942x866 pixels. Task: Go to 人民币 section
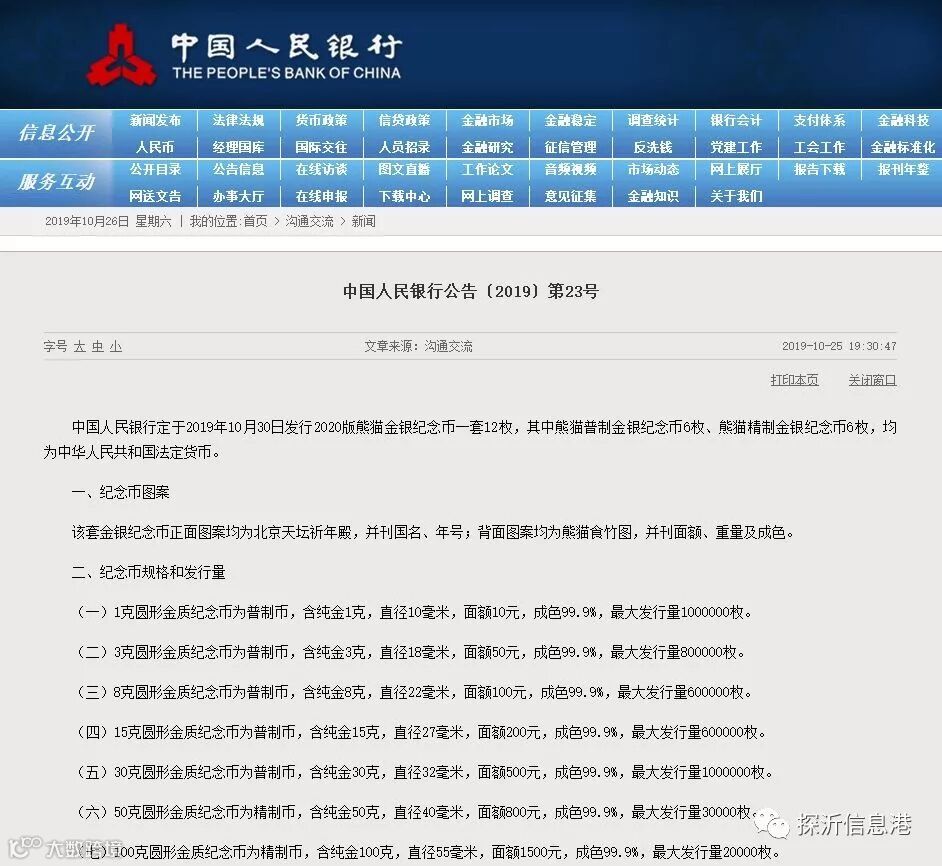point(155,147)
